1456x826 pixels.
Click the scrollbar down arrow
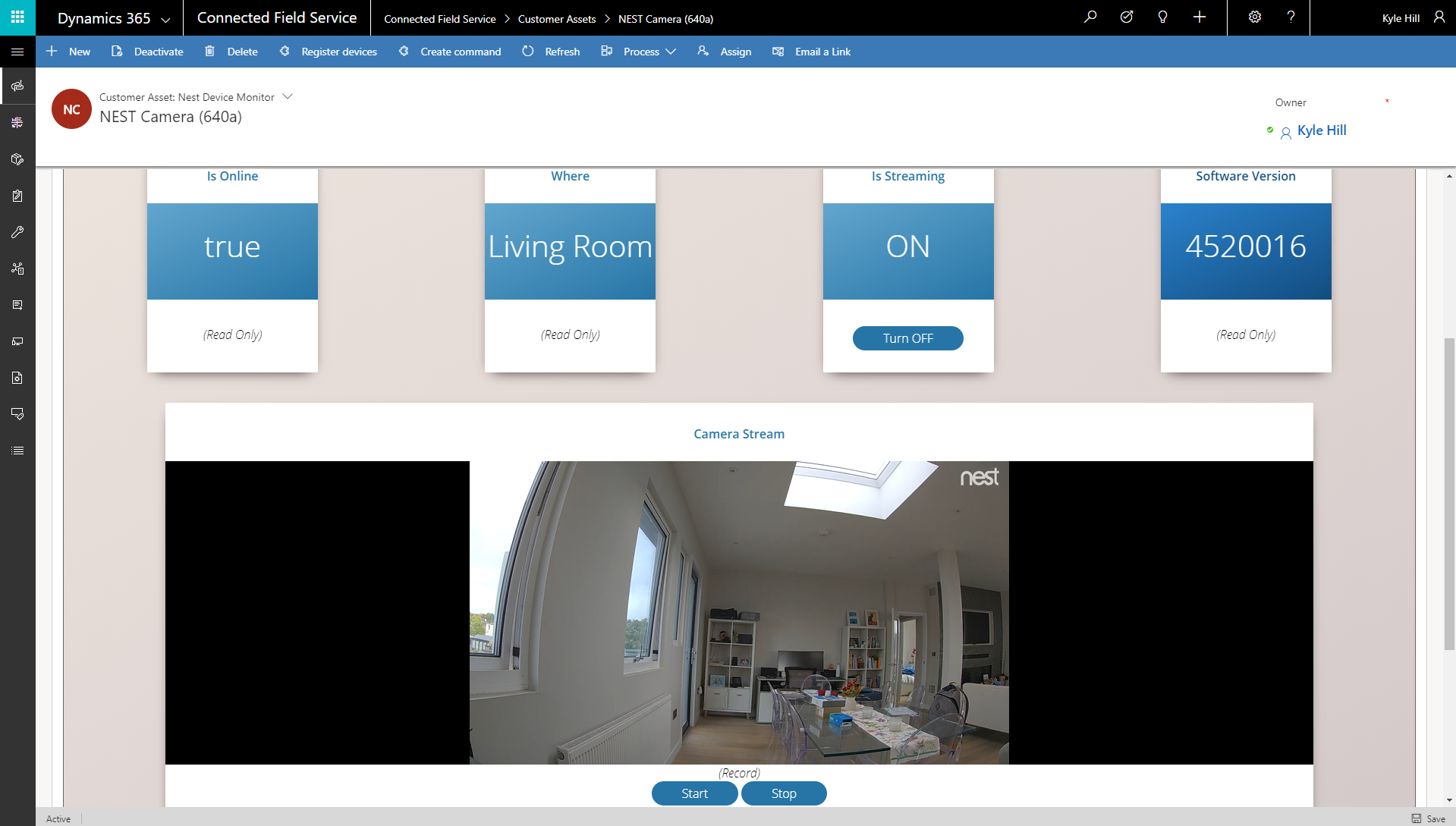click(x=1449, y=800)
